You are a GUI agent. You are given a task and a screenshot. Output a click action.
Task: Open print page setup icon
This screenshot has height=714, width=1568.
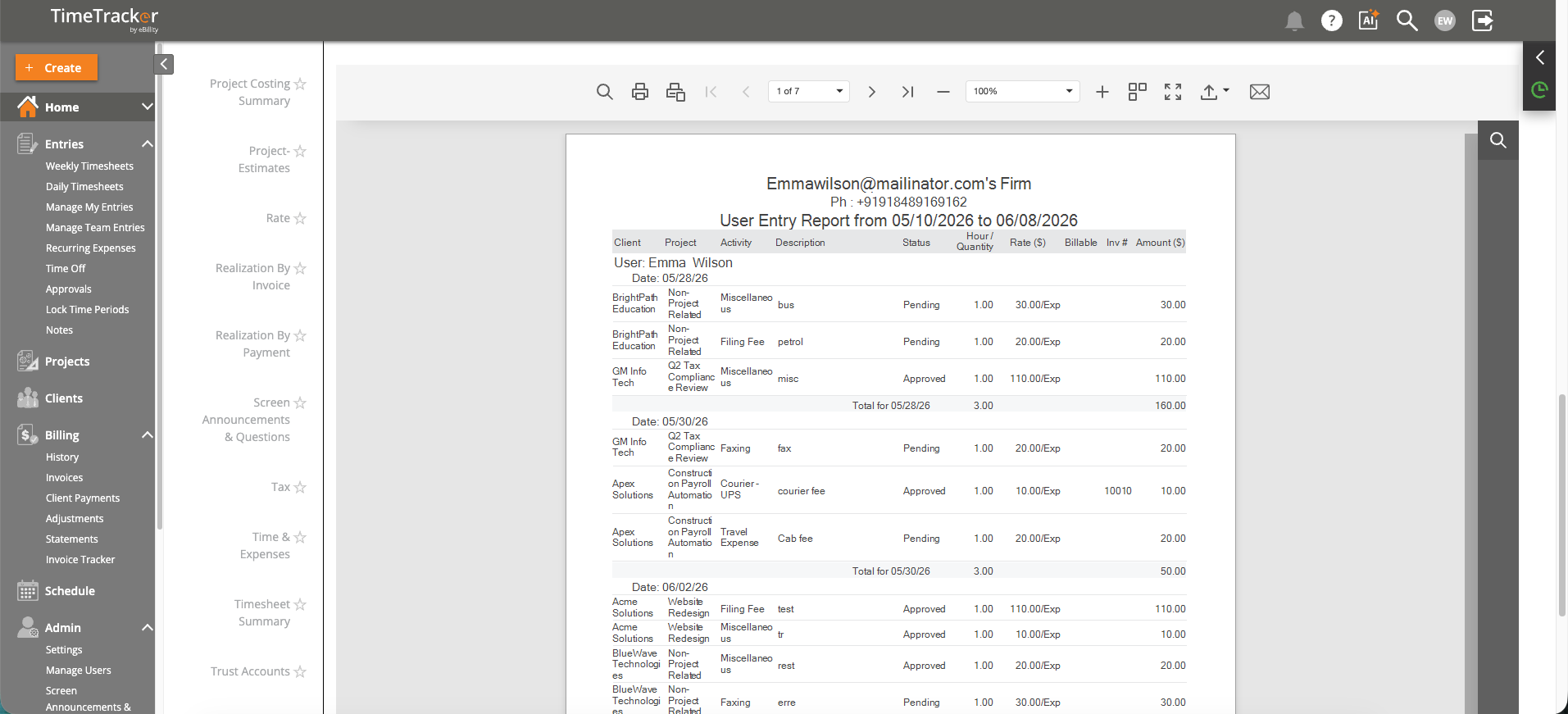(675, 92)
